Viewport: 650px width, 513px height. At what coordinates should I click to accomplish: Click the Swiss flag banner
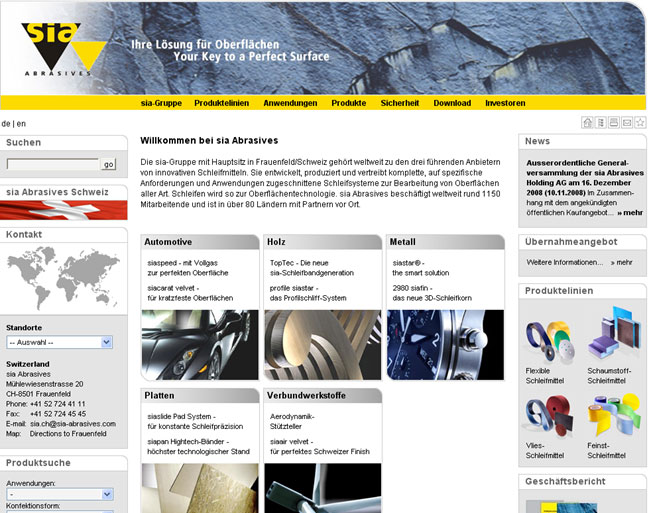(64, 210)
